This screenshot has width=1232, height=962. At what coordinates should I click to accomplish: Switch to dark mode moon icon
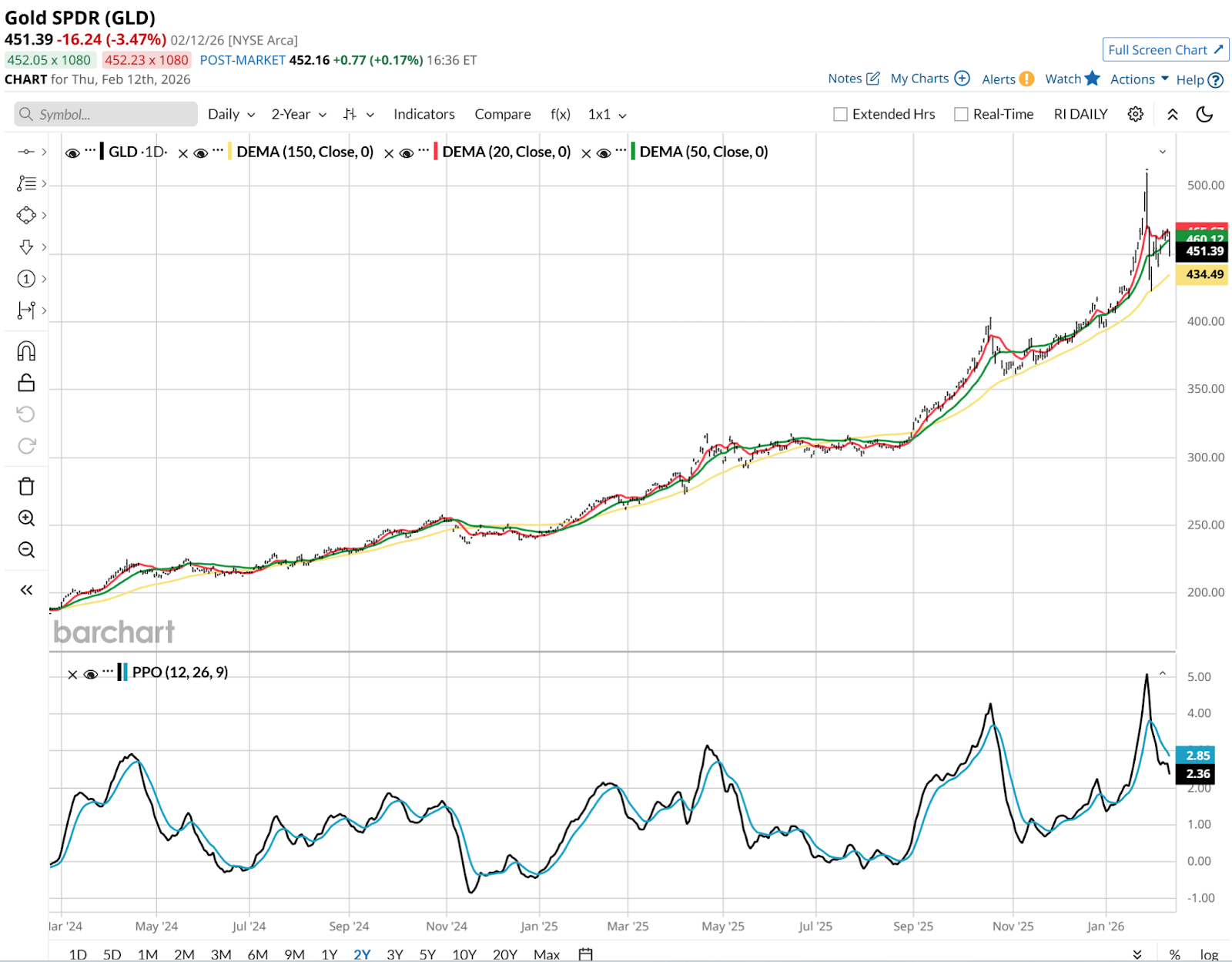(1204, 114)
